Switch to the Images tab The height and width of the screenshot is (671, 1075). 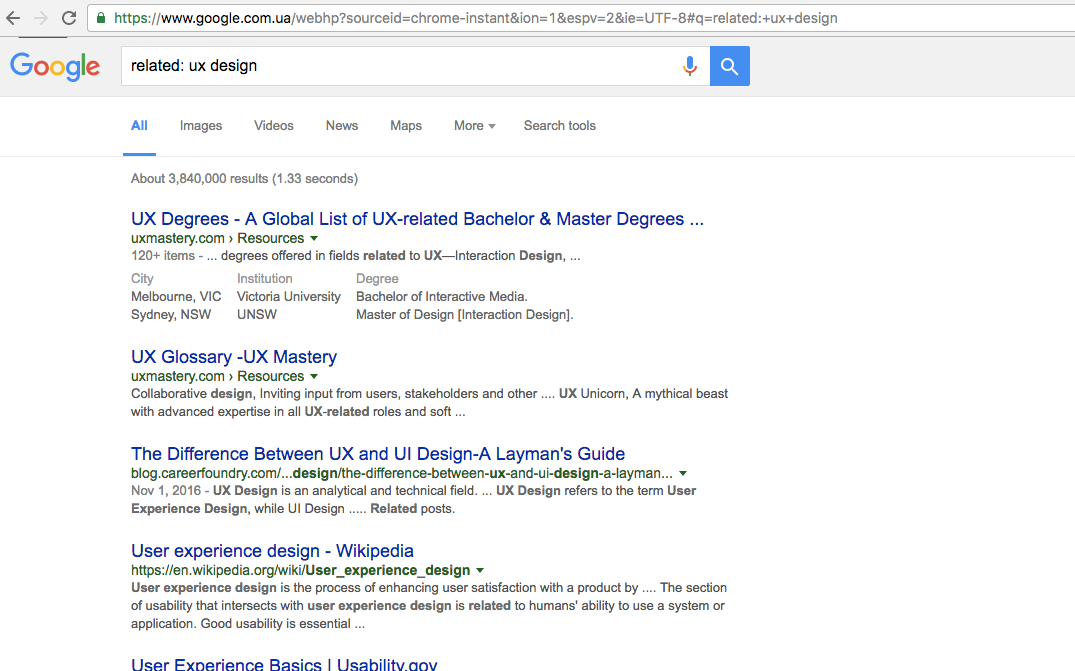click(x=201, y=125)
